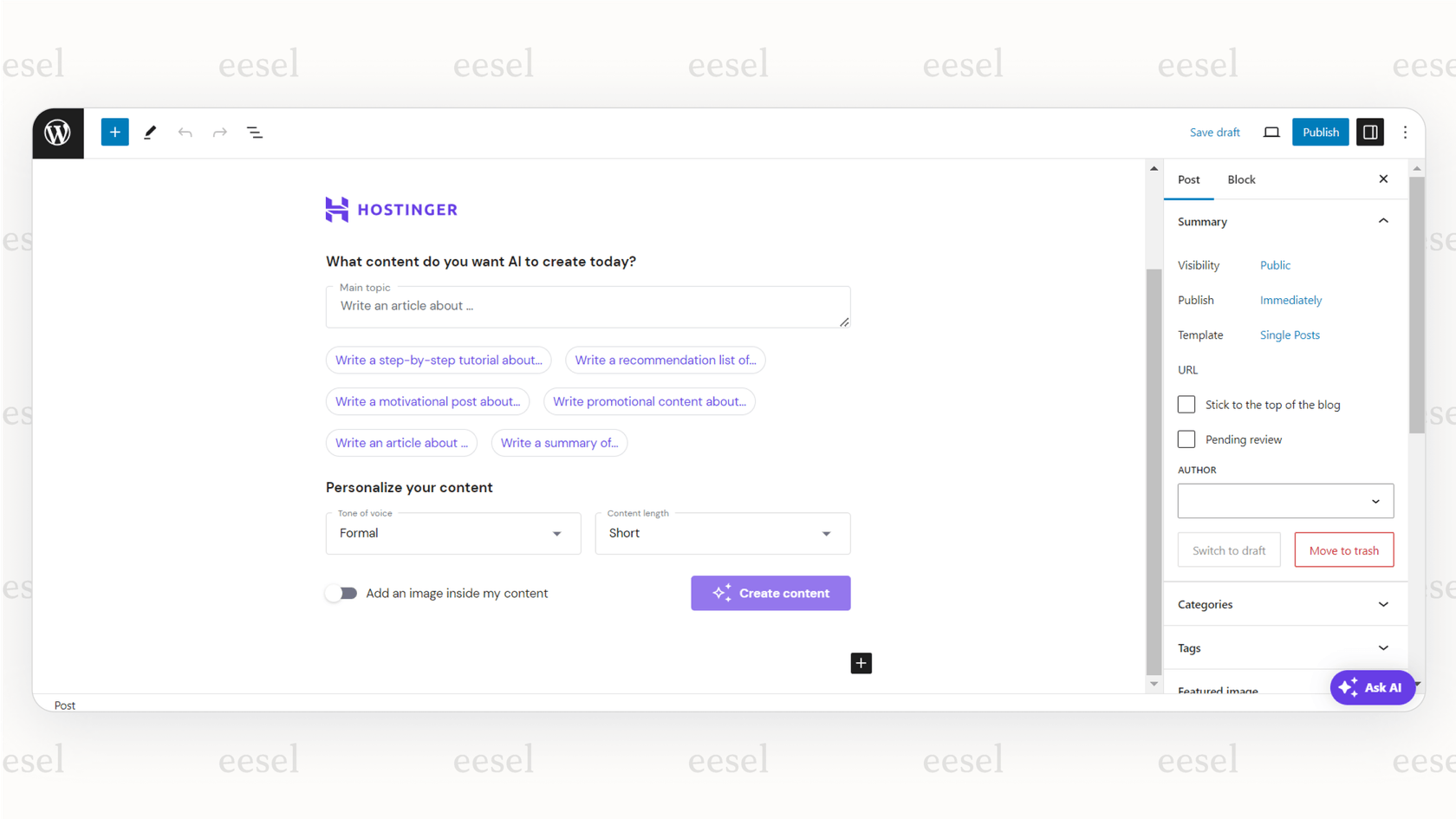Select the Post tab
The height and width of the screenshot is (819, 1456).
[x=1188, y=179]
